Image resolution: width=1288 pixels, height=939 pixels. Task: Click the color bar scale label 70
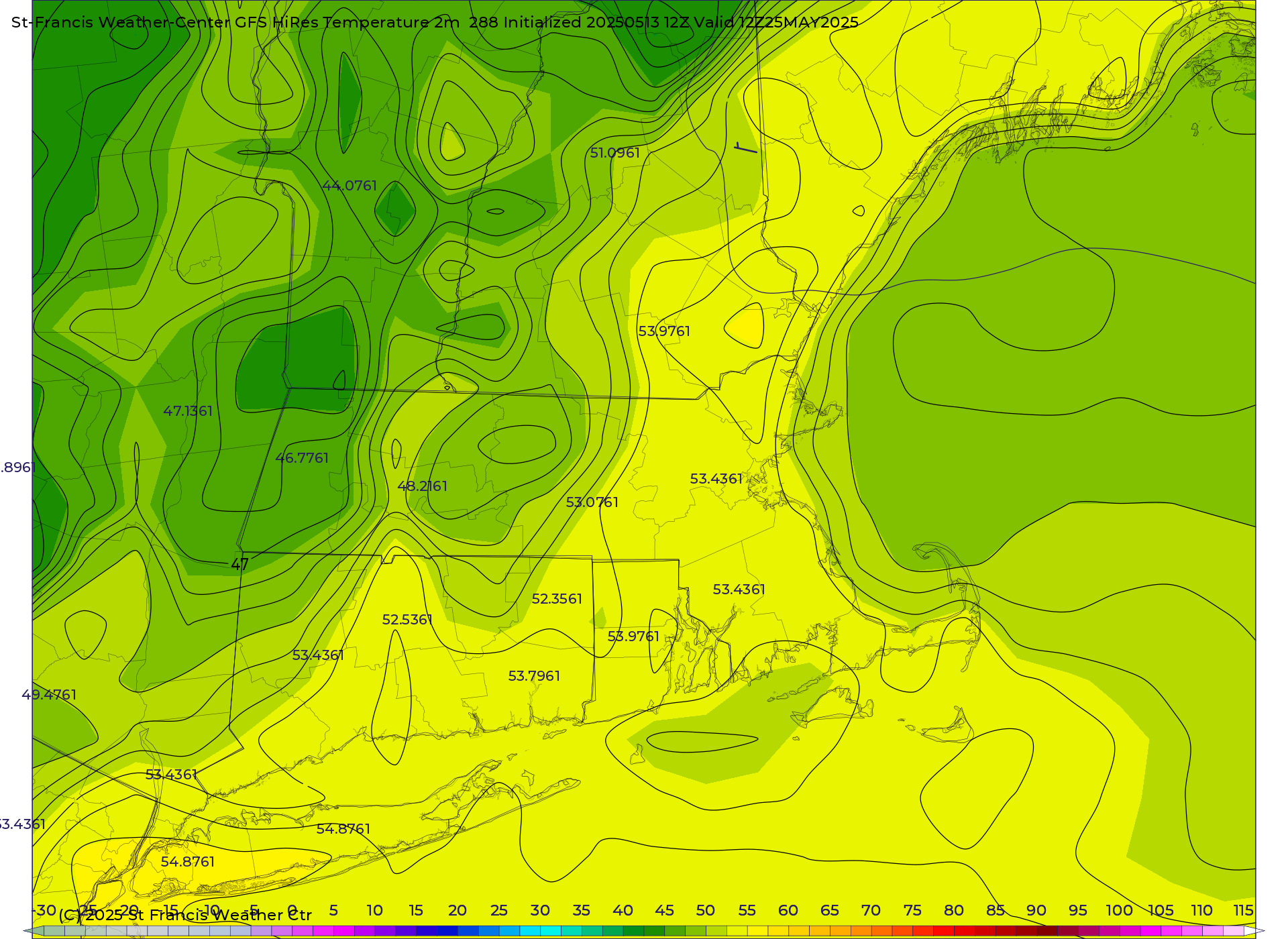click(x=871, y=910)
